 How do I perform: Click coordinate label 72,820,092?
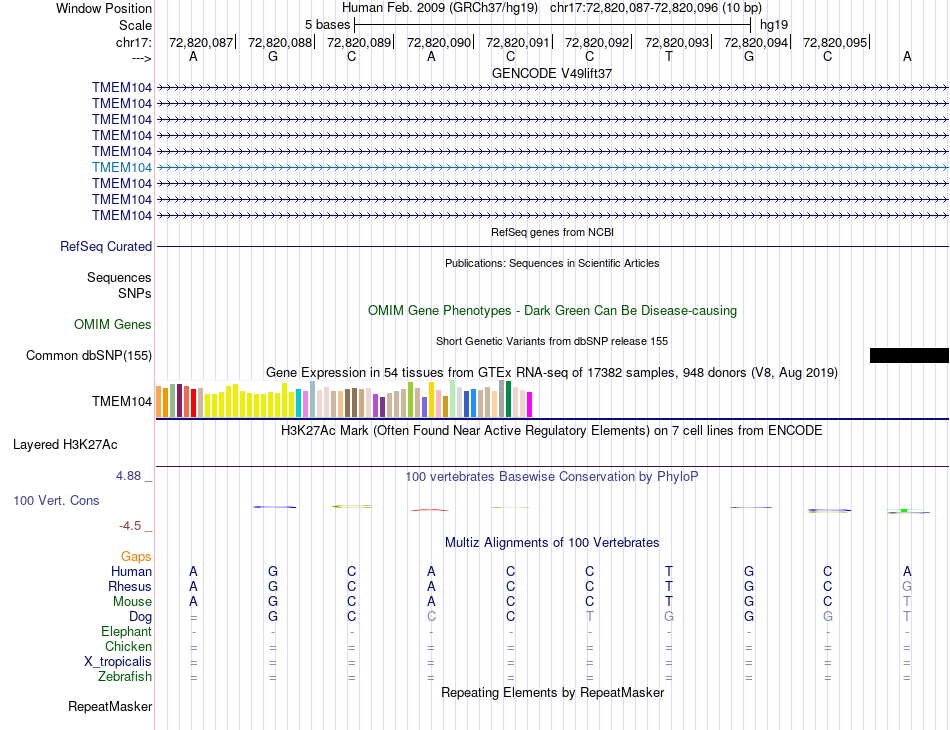pyautogui.click(x=597, y=42)
